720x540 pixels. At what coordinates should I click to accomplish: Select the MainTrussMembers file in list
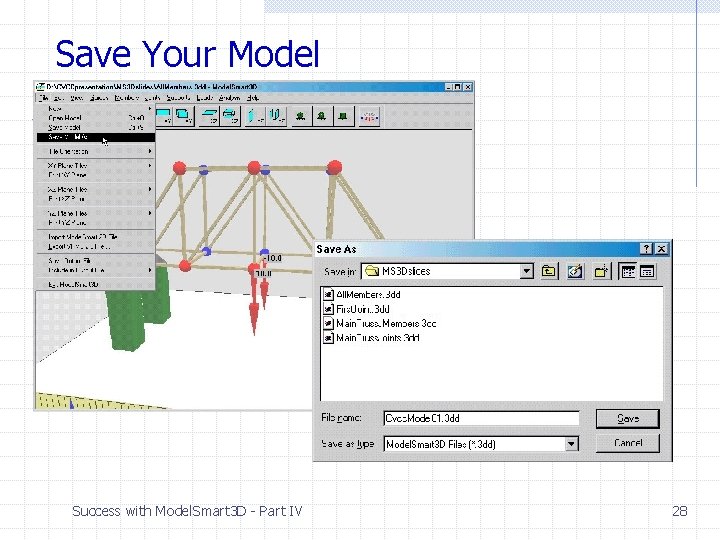[379, 323]
